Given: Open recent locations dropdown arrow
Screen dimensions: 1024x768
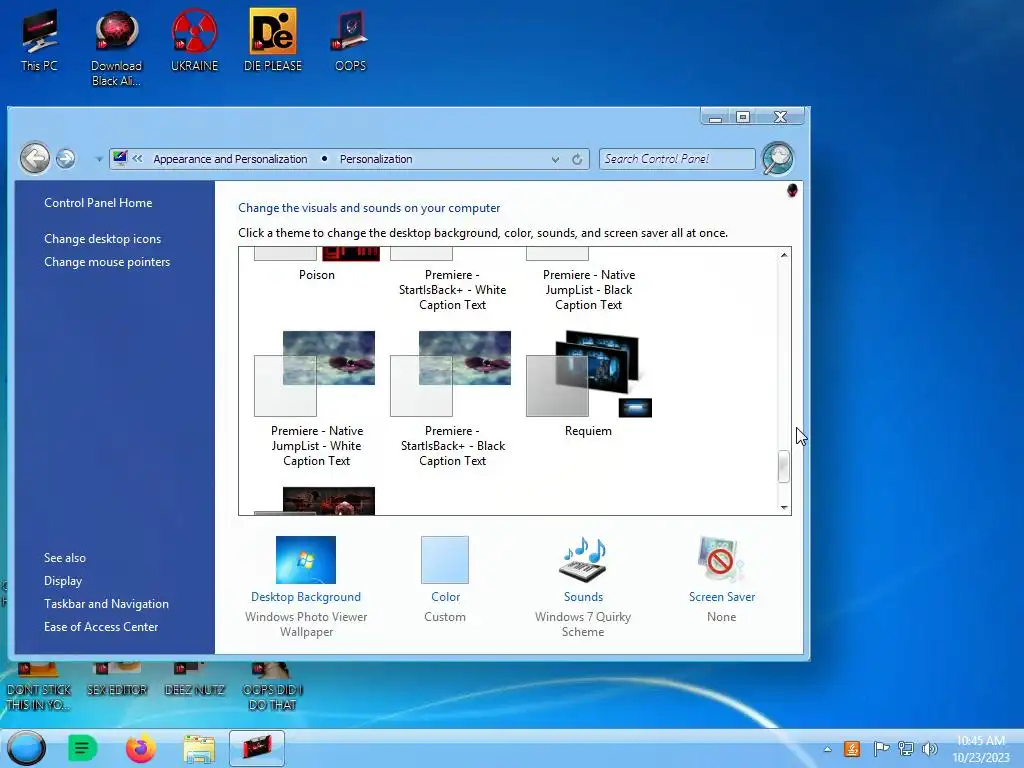Looking at the screenshot, I should 99,159.
